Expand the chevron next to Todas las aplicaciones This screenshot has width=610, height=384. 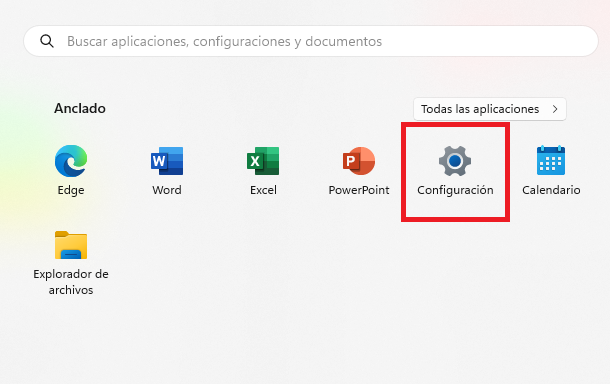coord(555,109)
